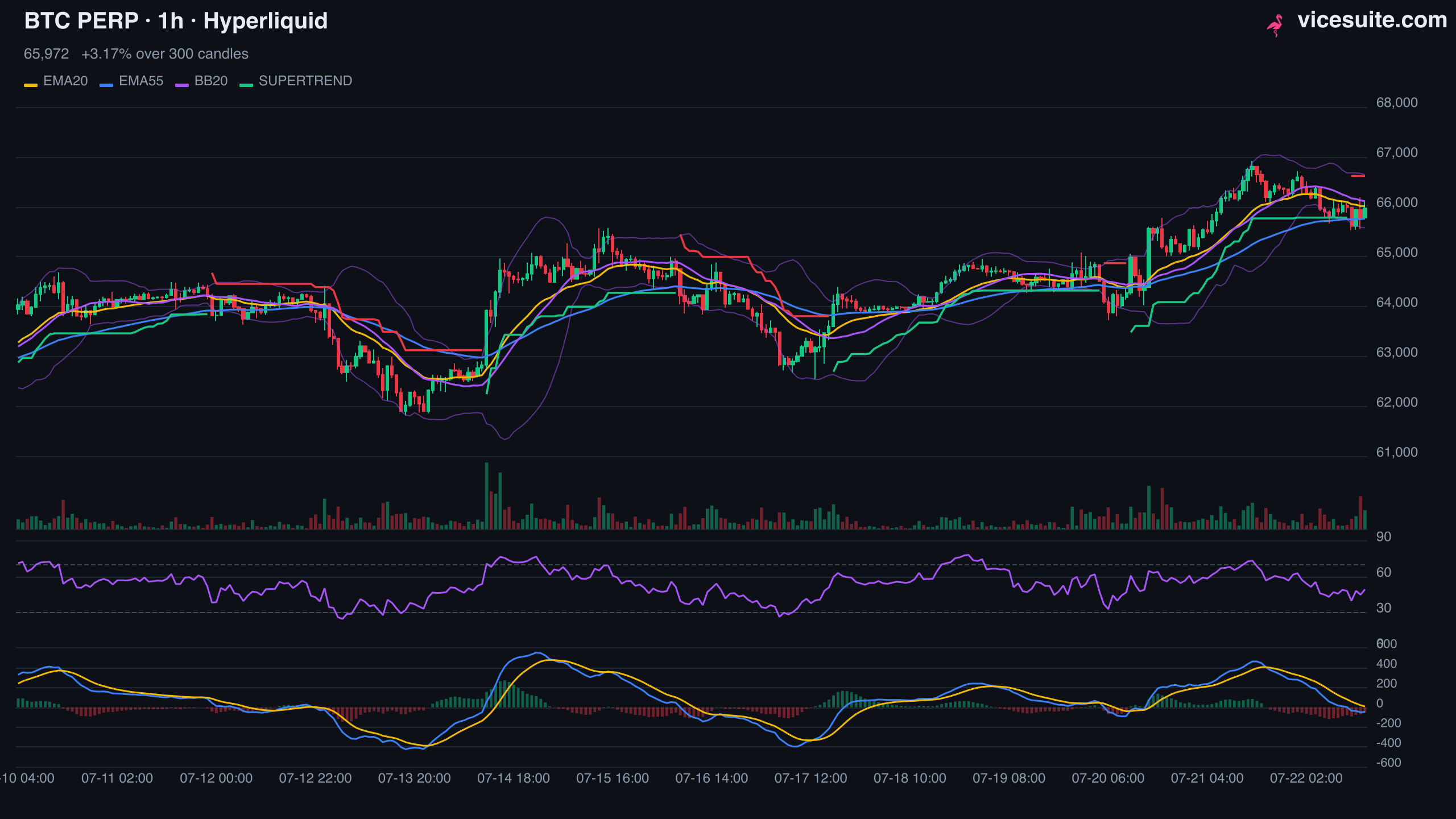The height and width of the screenshot is (819, 1456).
Task: Click the 62,000 price axis label
Action: 1397,403
